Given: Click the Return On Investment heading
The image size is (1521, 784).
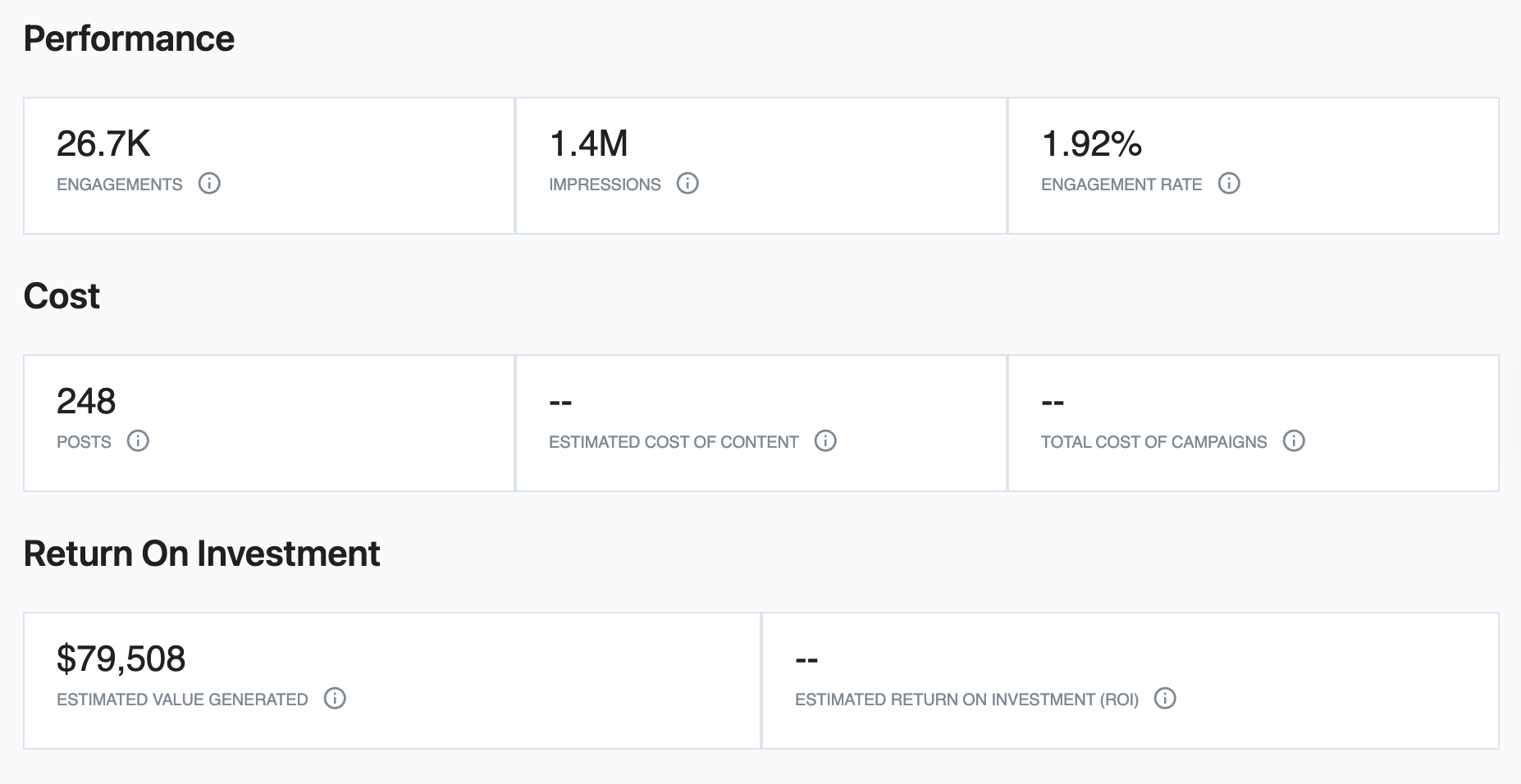Looking at the screenshot, I should click(202, 554).
